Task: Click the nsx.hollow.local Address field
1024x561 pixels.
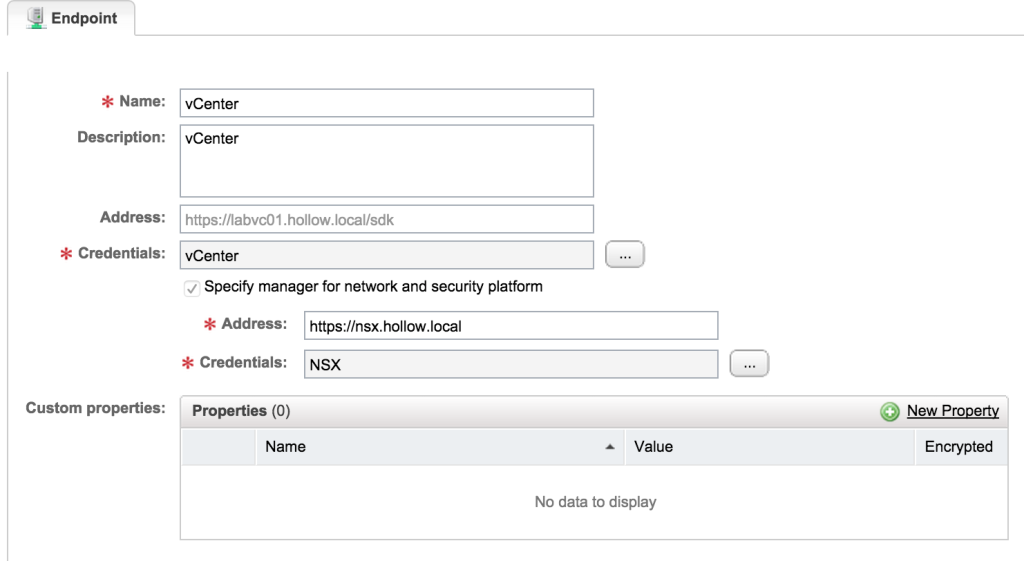Action: pyautogui.click(x=511, y=326)
